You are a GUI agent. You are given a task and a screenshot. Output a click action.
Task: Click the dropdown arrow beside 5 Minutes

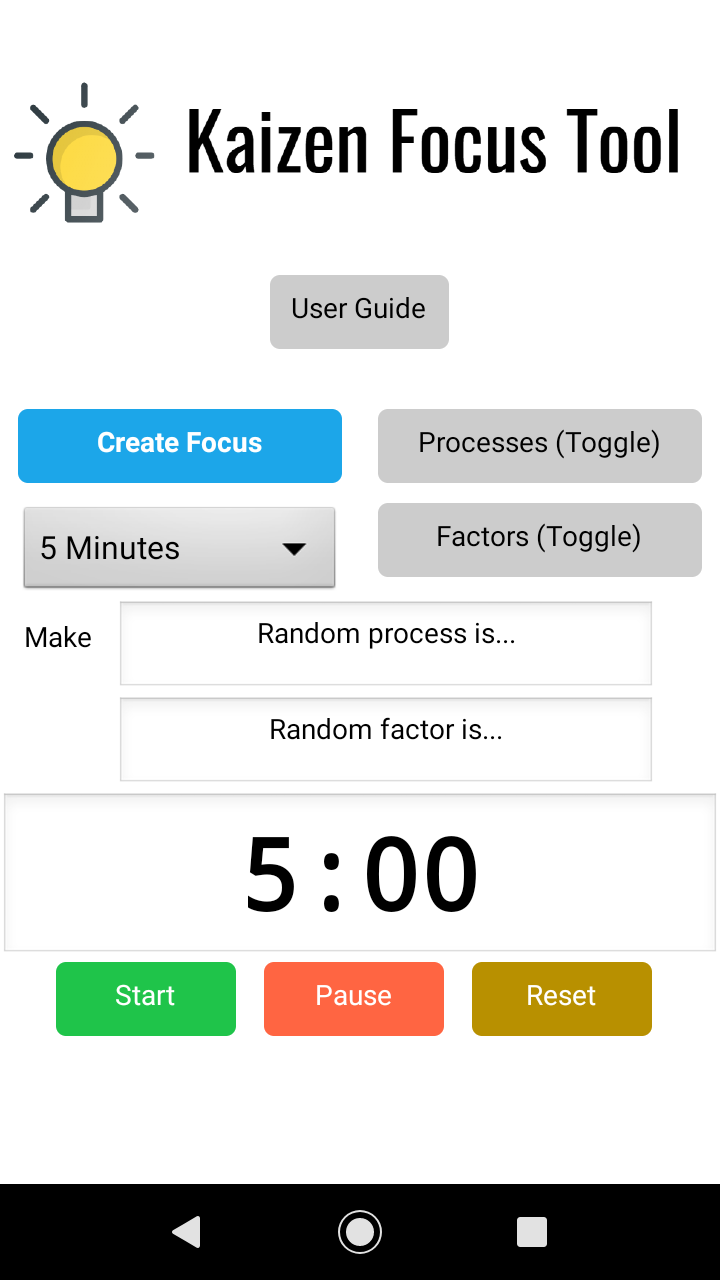pos(293,548)
